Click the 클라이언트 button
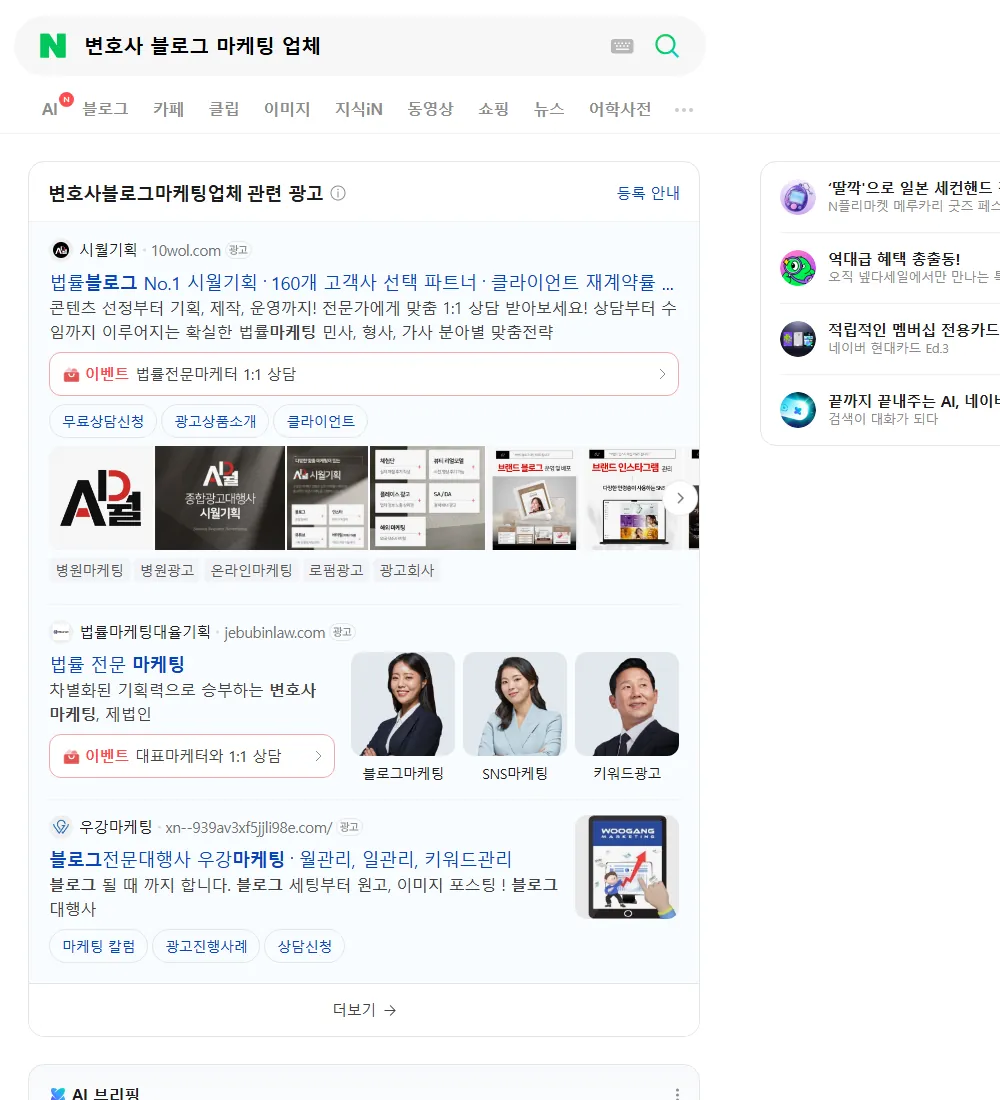 click(x=321, y=422)
